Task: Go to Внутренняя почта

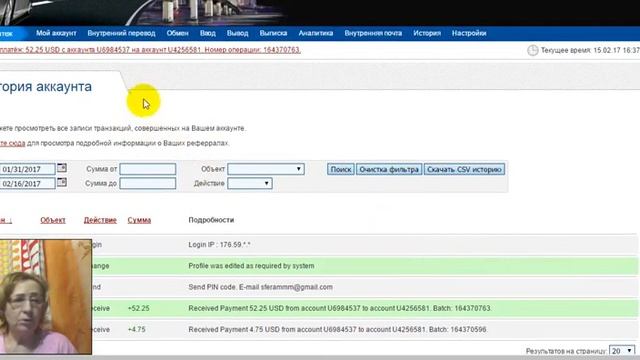Action: pos(373,33)
